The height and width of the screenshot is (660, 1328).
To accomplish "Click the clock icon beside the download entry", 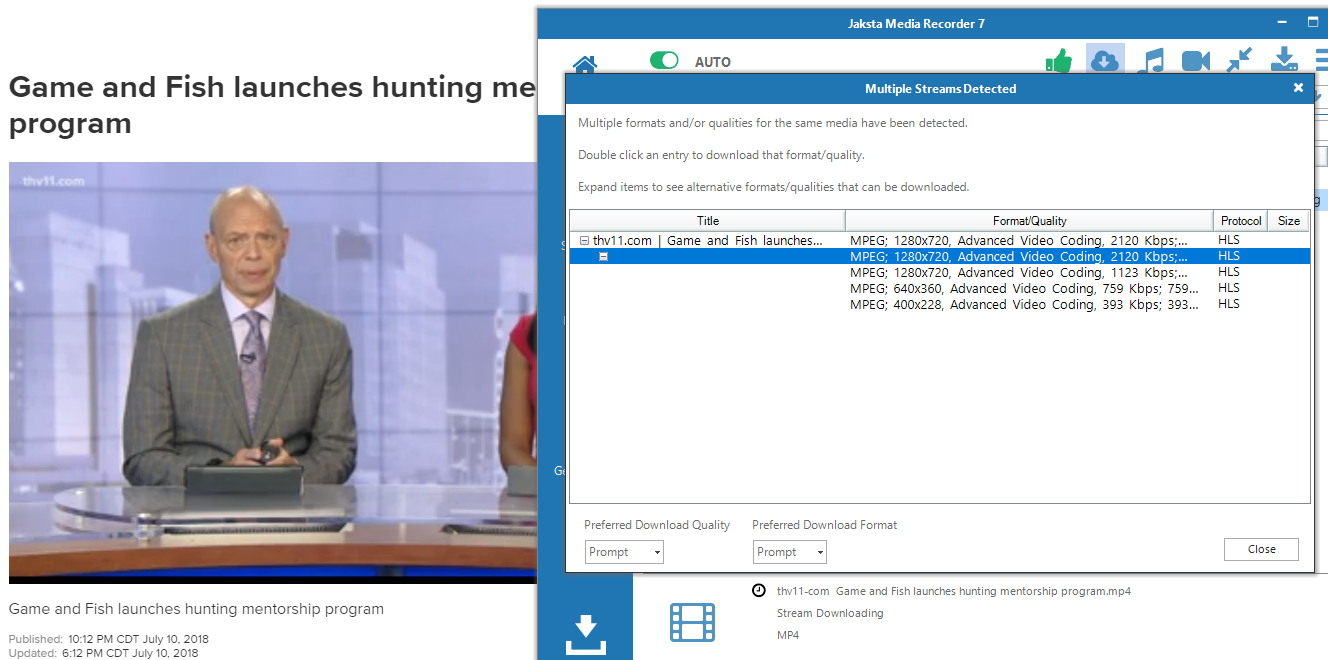I will (759, 590).
